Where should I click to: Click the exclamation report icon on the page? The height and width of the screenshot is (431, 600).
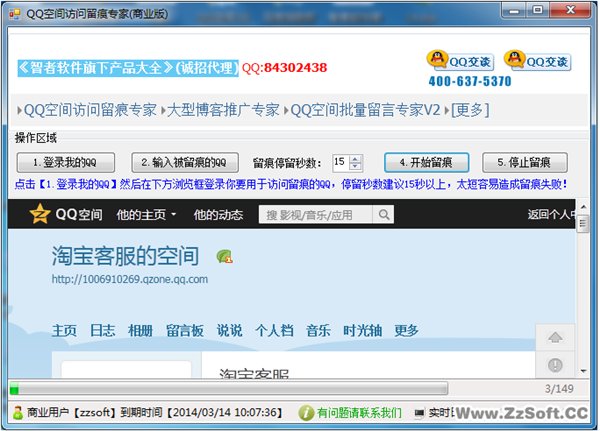click(x=555, y=365)
